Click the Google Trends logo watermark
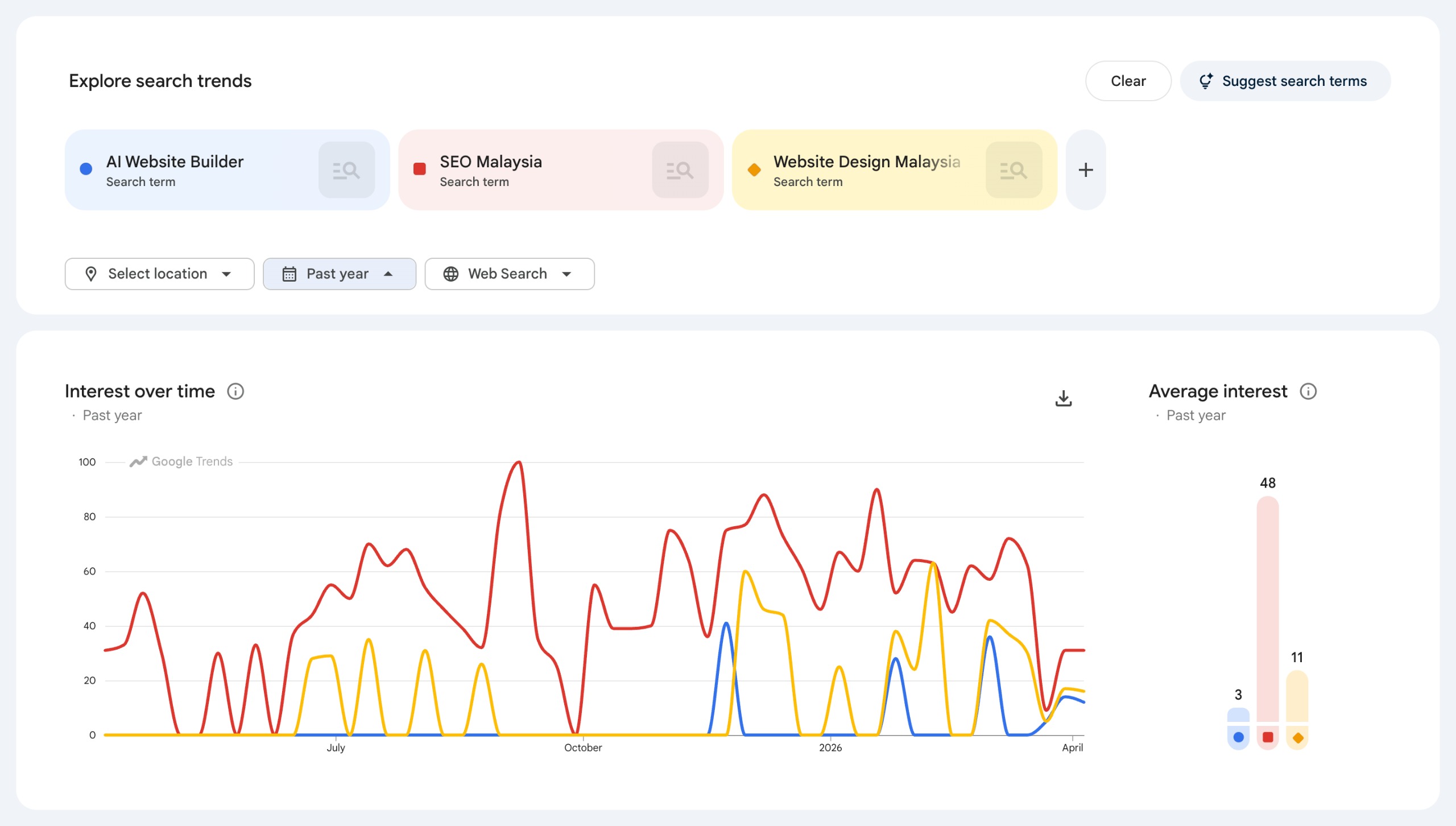 click(x=181, y=462)
